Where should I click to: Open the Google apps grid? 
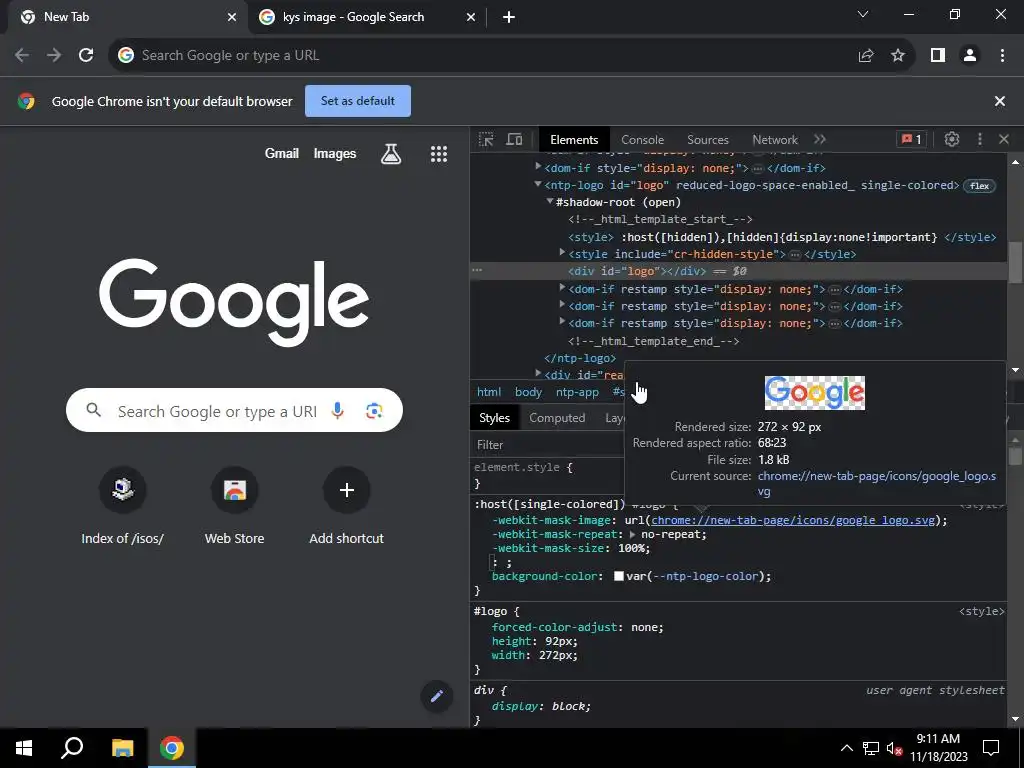pos(439,153)
